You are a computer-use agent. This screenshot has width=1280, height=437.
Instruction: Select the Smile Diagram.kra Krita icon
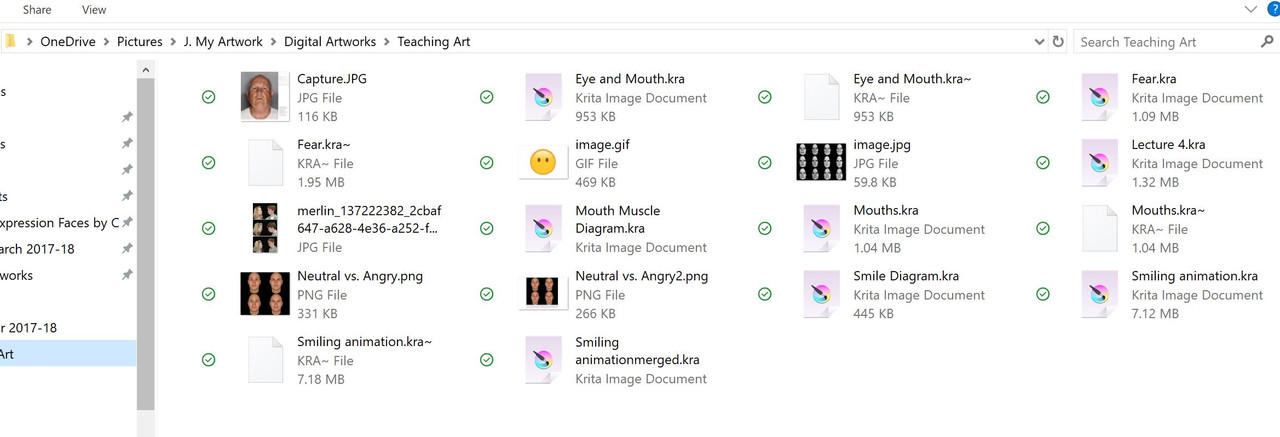coord(821,294)
